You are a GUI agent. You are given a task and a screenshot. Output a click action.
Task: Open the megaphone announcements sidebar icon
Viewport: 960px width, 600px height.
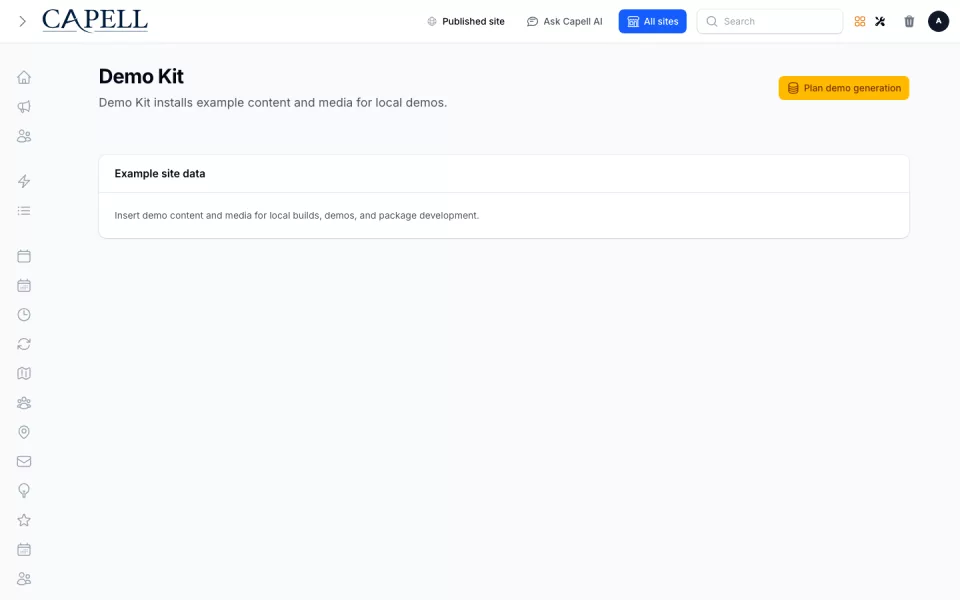[x=24, y=107]
